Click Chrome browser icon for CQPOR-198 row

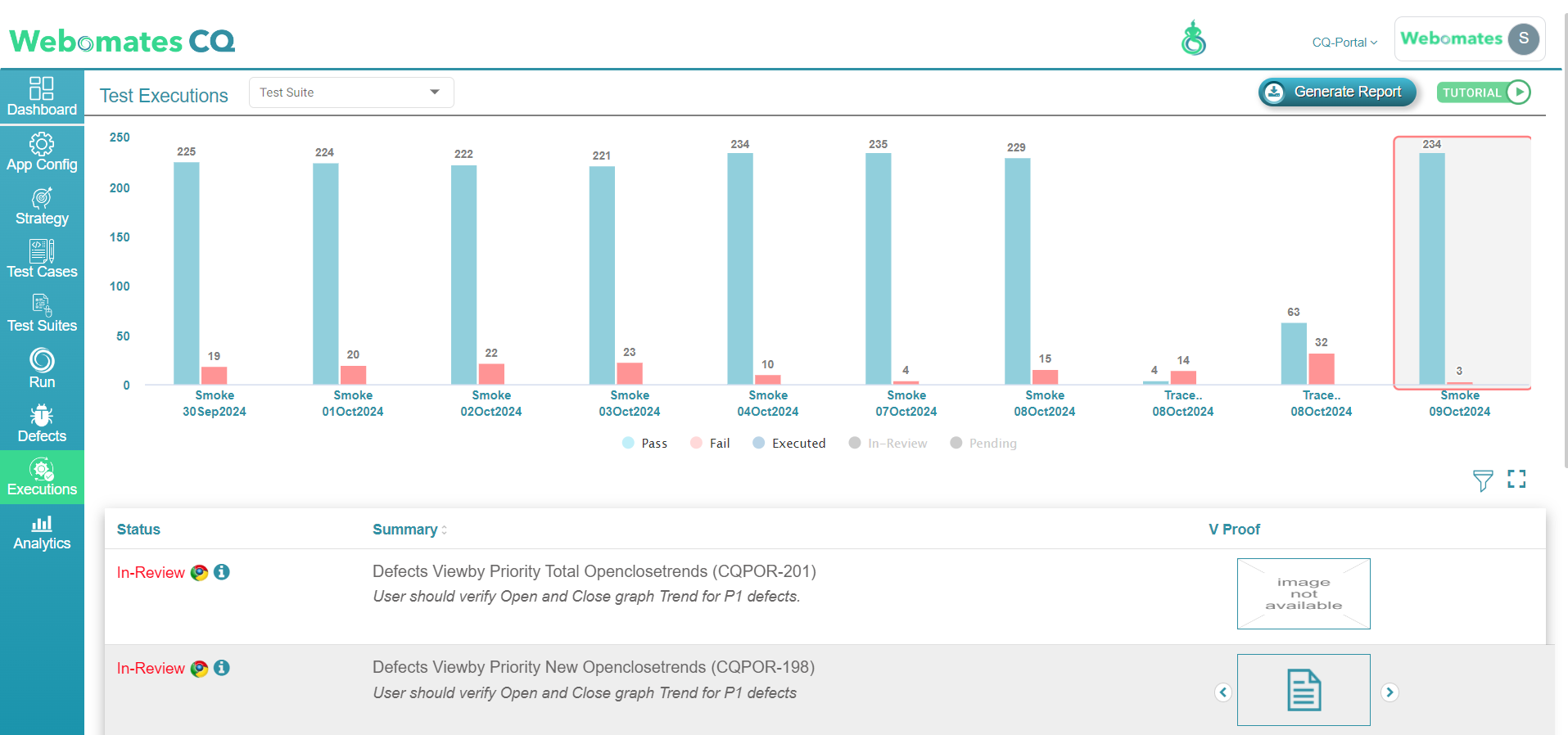pyautogui.click(x=199, y=668)
